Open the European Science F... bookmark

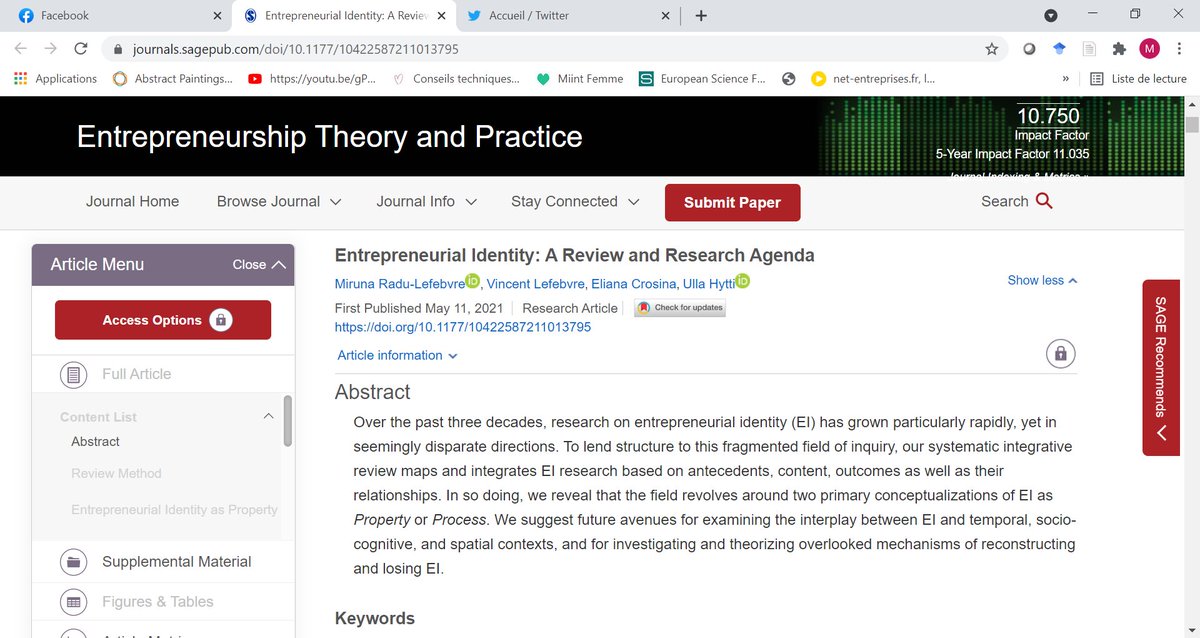pyautogui.click(x=702, y=78)
